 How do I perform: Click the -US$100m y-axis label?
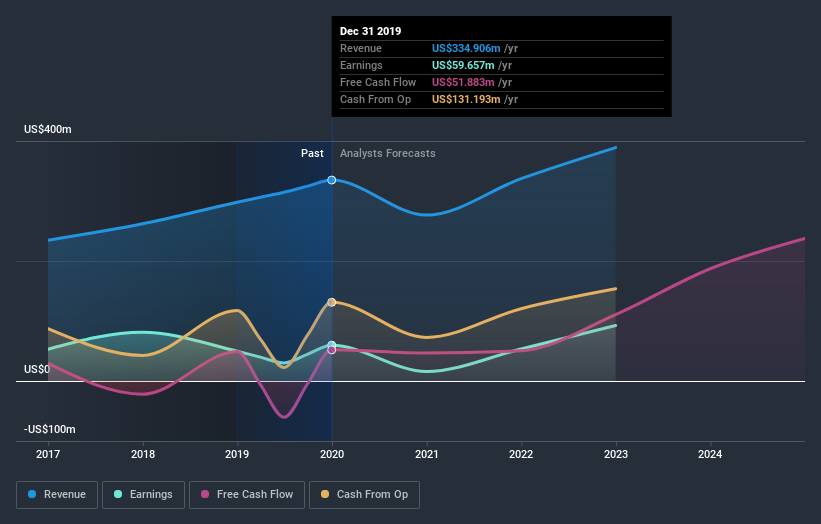point(50,429)
